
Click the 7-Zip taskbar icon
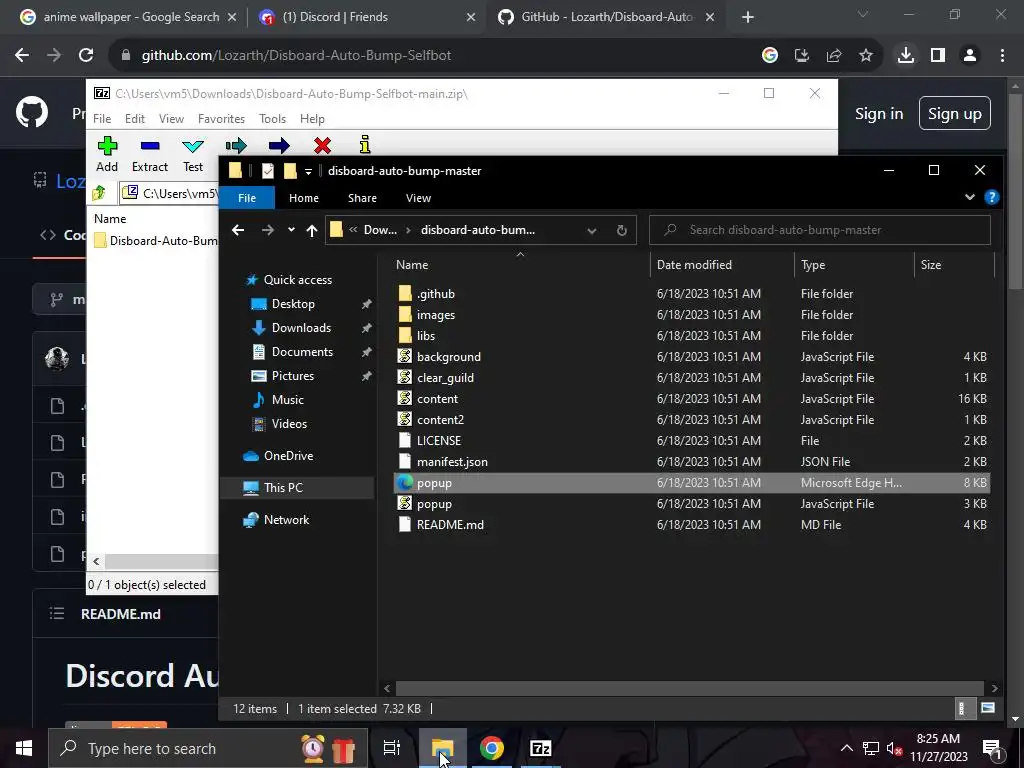pos(541,748)
